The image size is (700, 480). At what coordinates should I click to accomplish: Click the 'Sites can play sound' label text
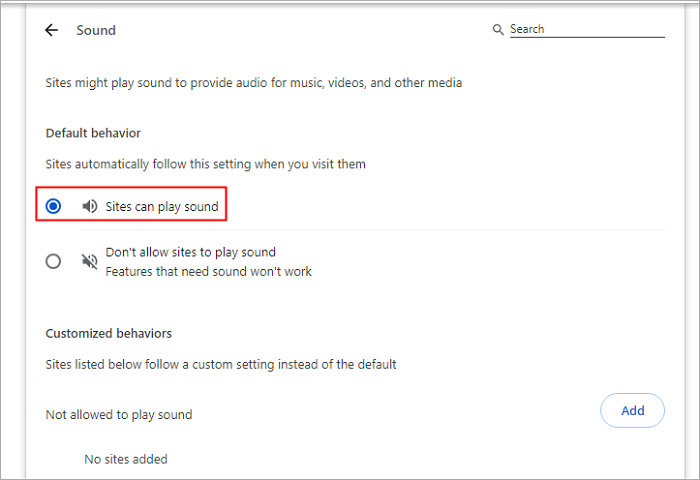click(x=161, y=207)
